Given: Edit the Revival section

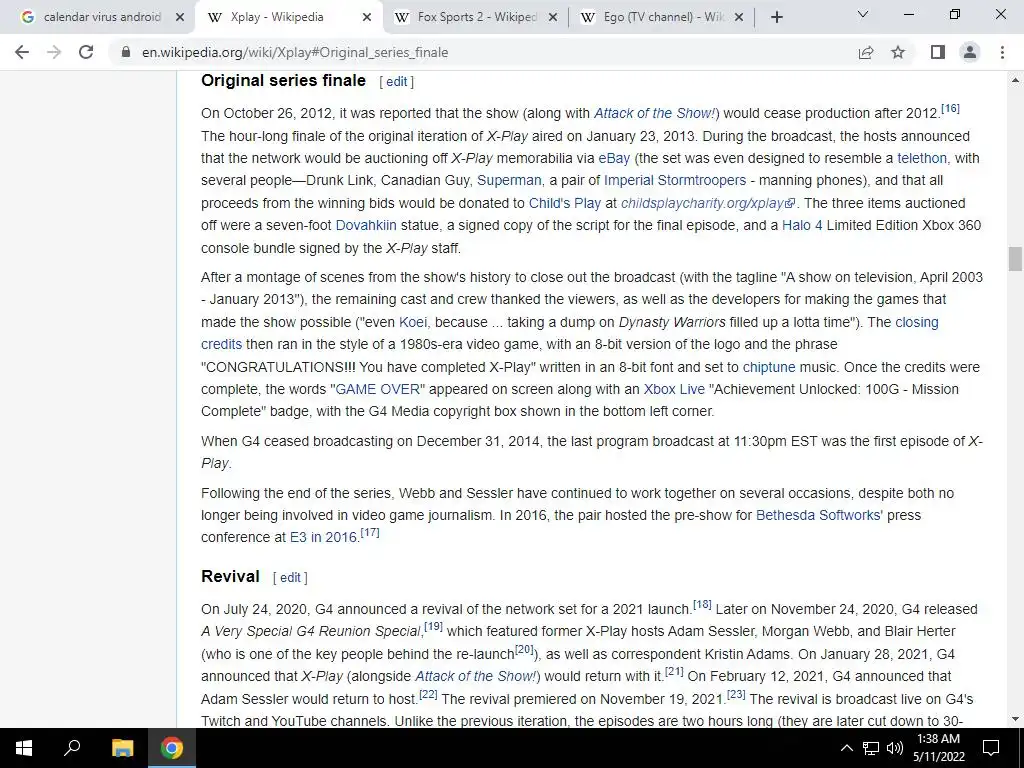Looking at the screenshot, I should tap(290, 577).
